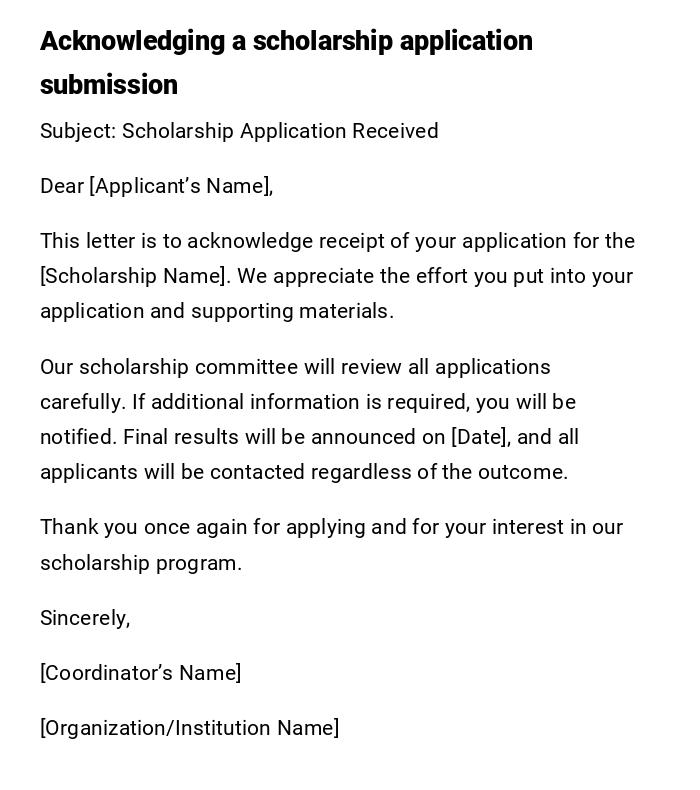Click the 'Subject: Scholarship Application Received' line
This screenshot has height=790, width=700.
239,131
